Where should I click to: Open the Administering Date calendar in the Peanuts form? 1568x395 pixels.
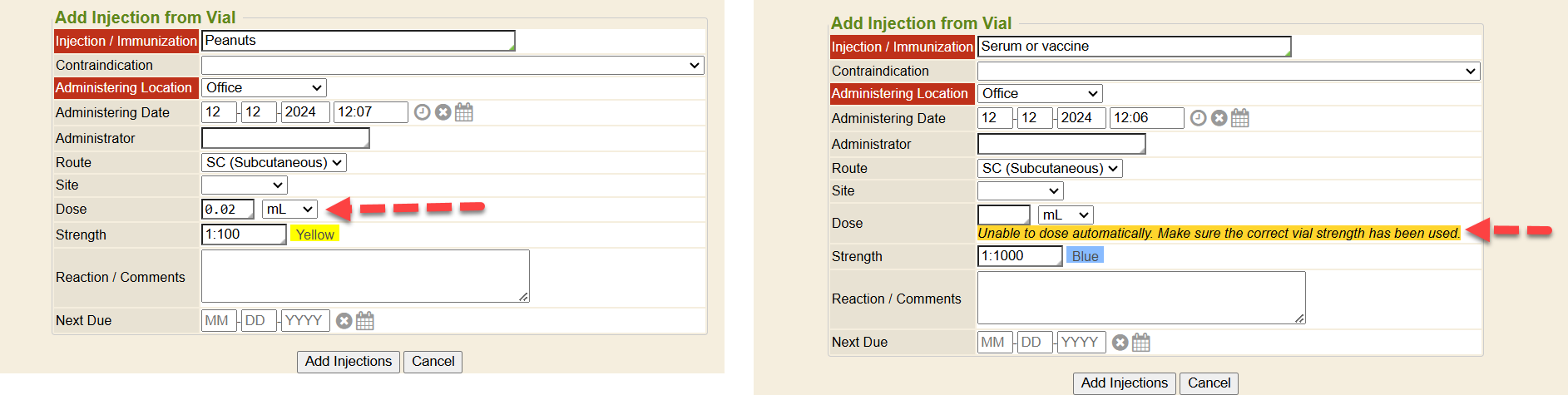point(464,112)
